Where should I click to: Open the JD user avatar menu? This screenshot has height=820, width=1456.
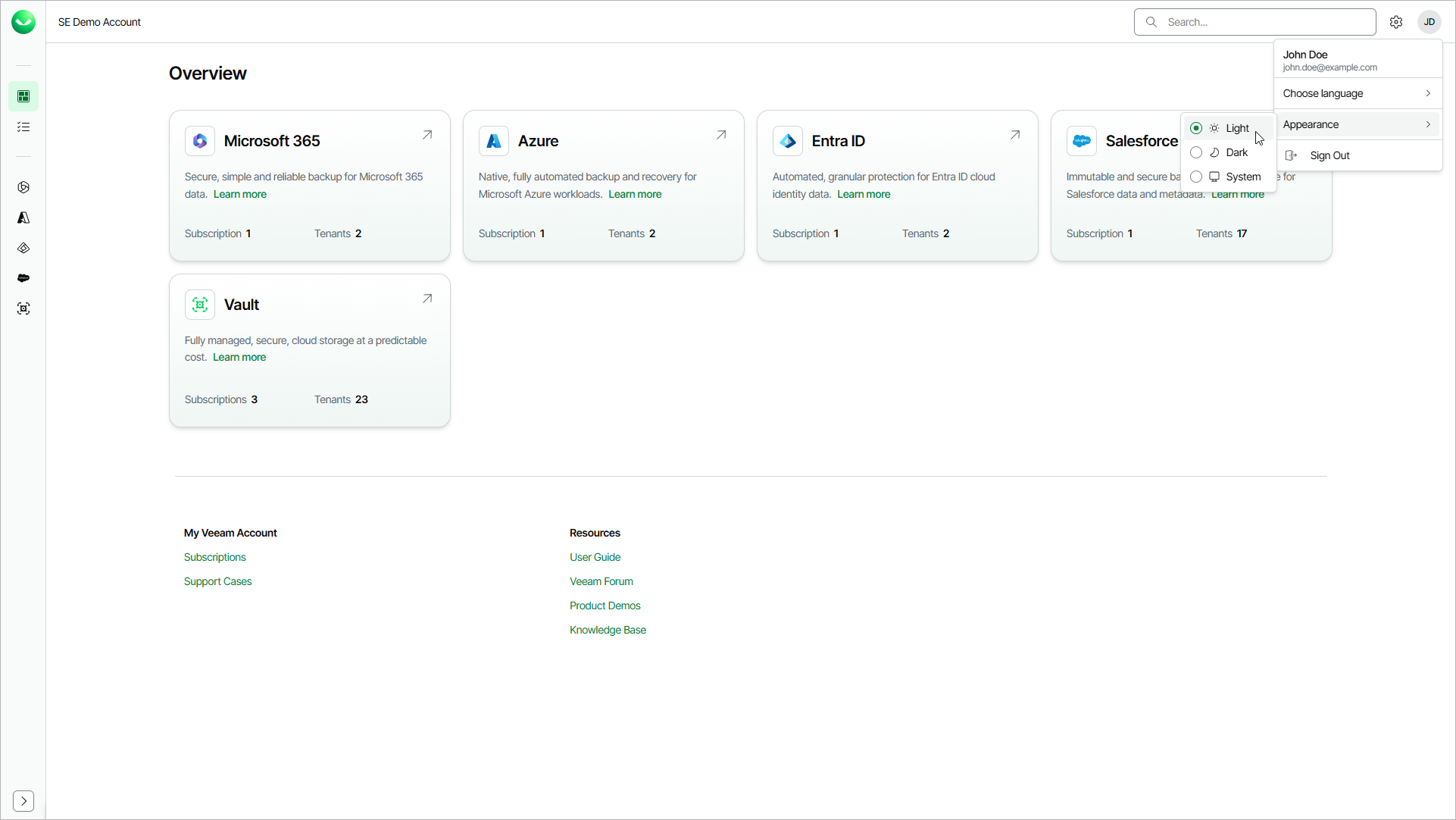(x=1429, y=22)
